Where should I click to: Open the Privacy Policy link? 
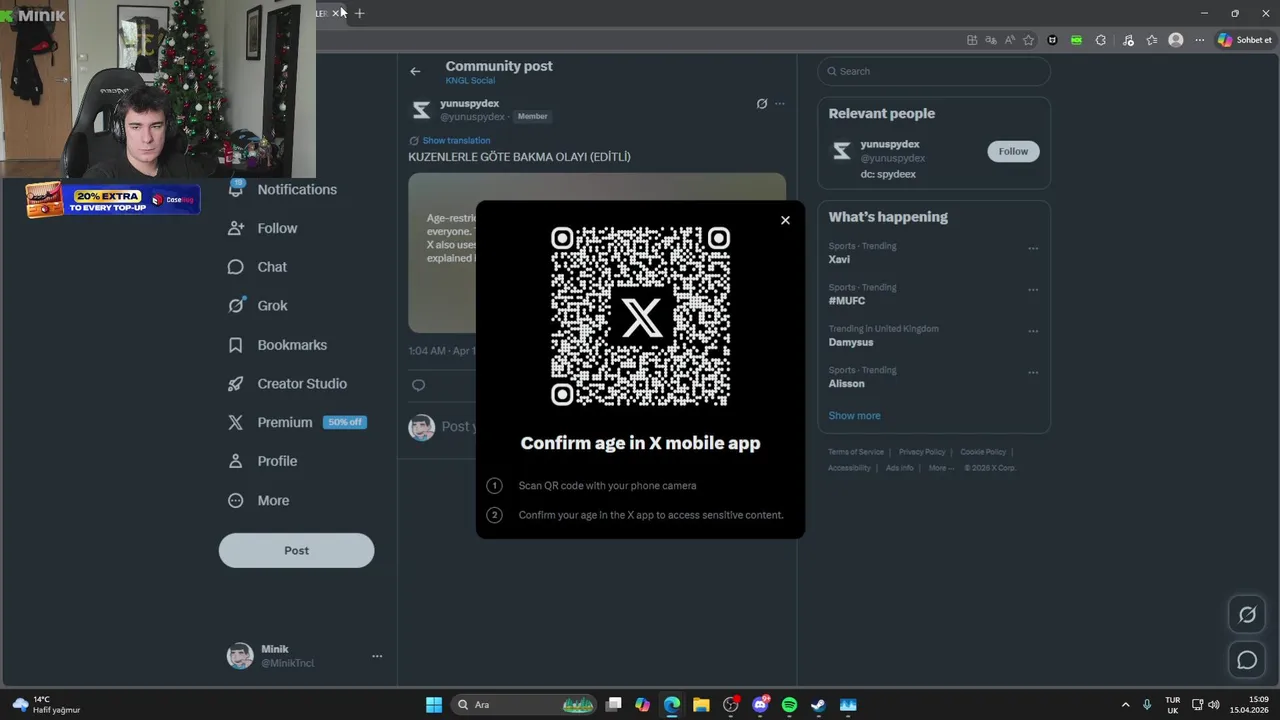pos(922,452)
